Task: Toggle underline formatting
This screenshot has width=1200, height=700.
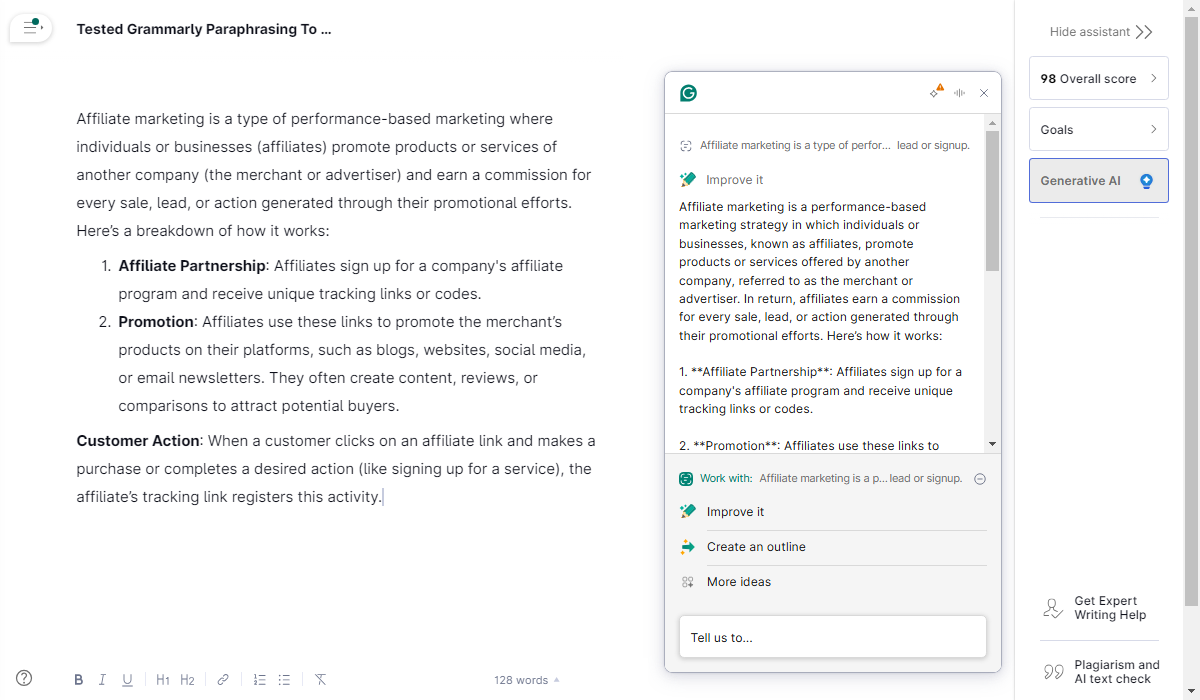Action: (127, 680)
